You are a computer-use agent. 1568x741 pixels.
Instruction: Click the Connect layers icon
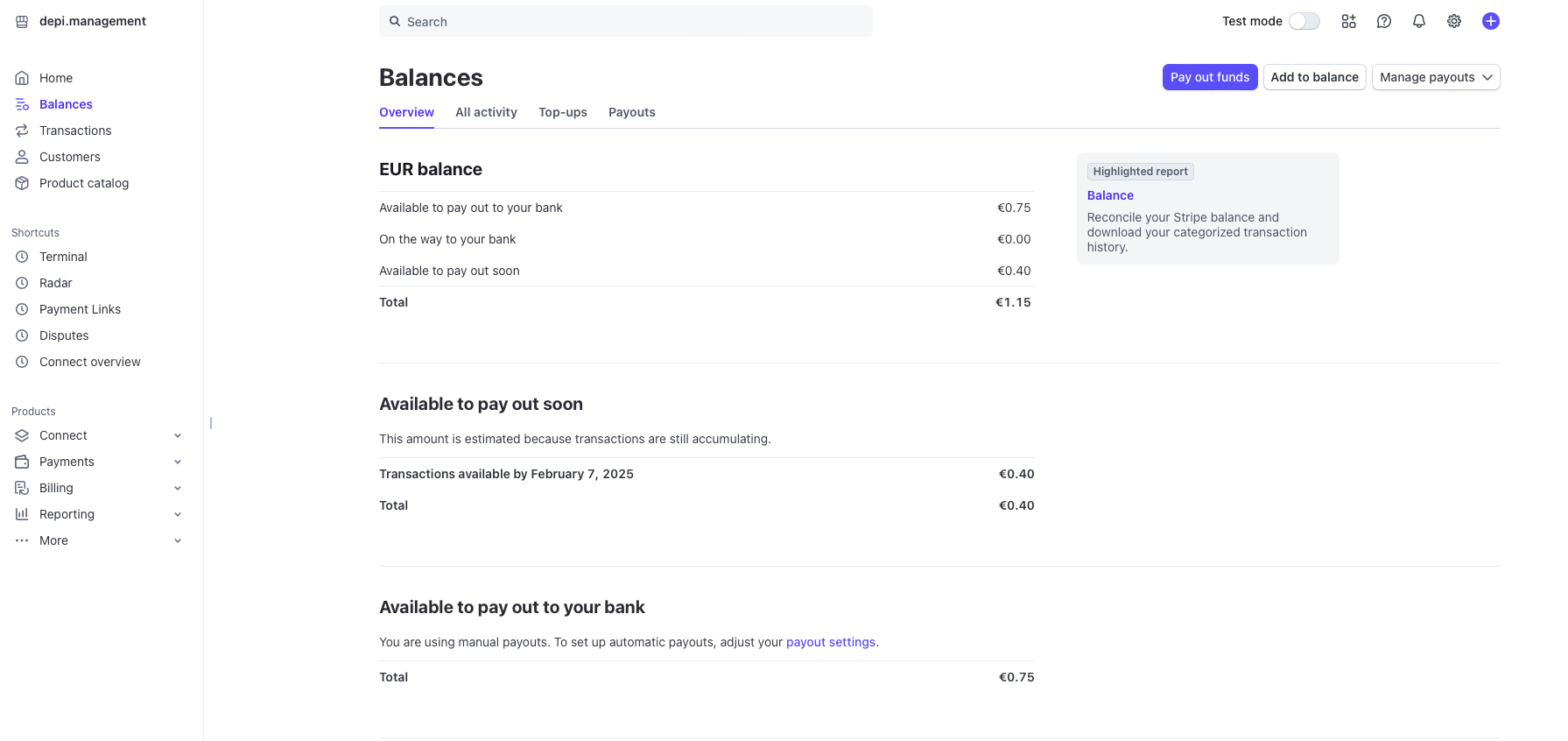[x=22, y=435]
